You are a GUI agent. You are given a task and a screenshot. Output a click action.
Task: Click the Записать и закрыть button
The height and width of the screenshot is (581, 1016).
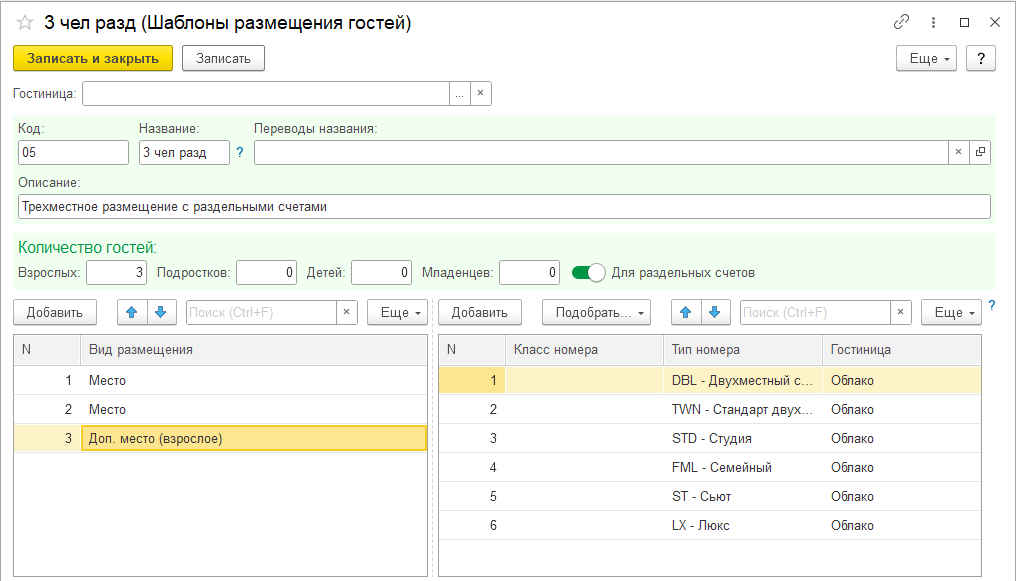click(x=93, y=59)
